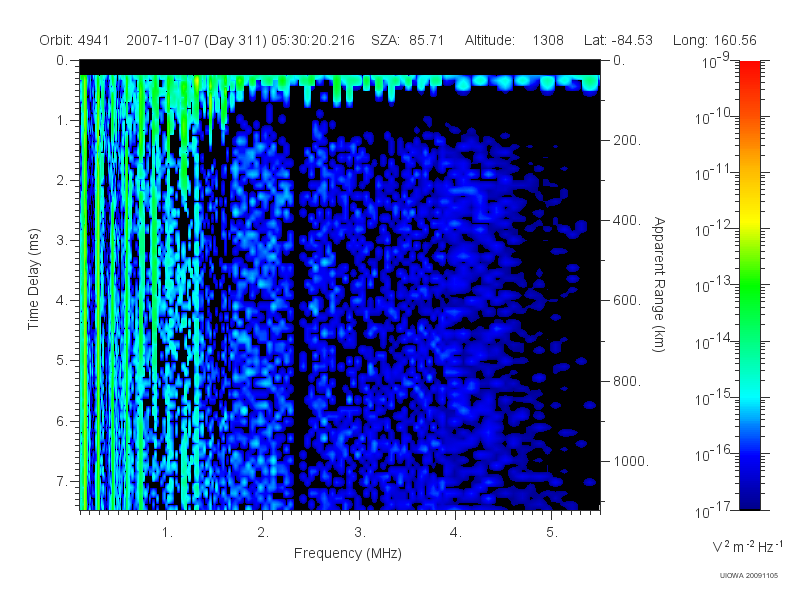Click the 'UIOWA 20091105' credit text
The width and height of the screenshot is (800, 600).
click(748, 576)
